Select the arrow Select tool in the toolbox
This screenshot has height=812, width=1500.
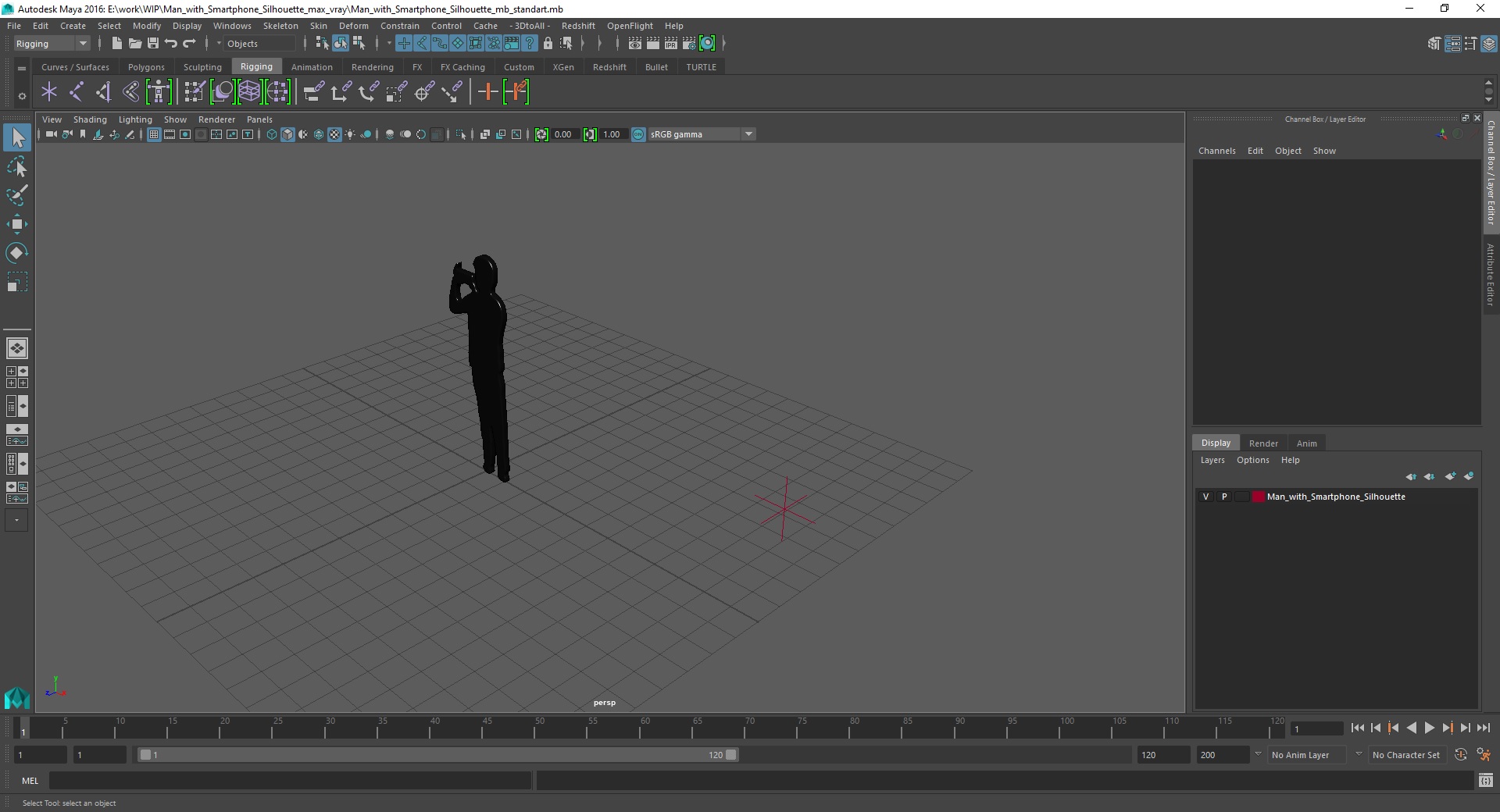tap(17, 138)
